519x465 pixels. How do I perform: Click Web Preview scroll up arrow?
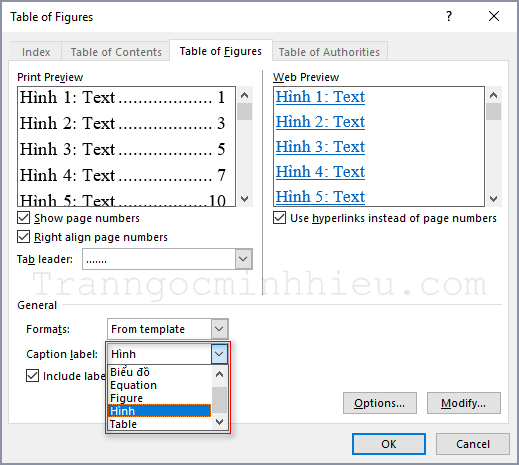[x=494, y=95]
